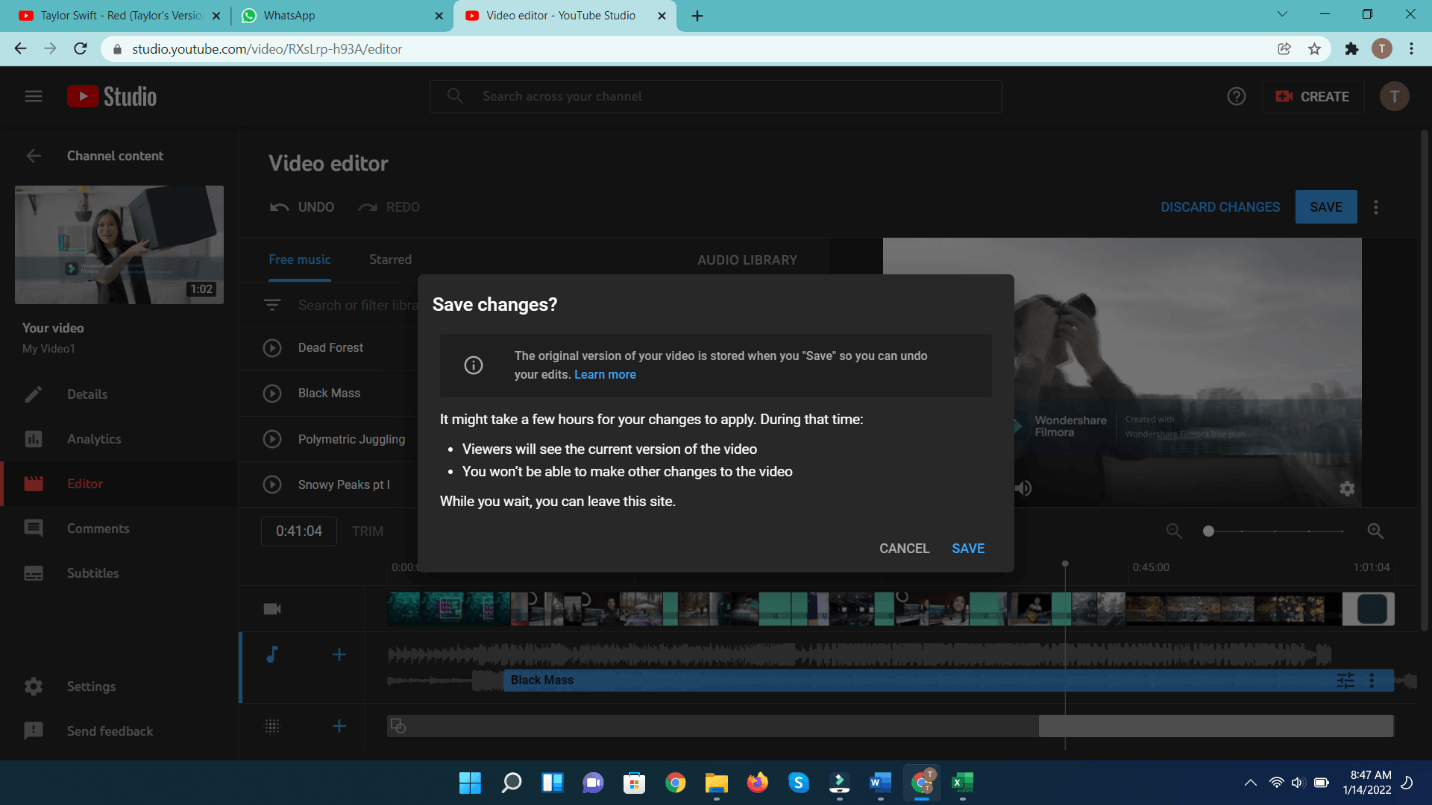This screenshot has height=805, width=1432.
Task: Click the blue SAVE button in editor header
Action: coord(1326,207)
